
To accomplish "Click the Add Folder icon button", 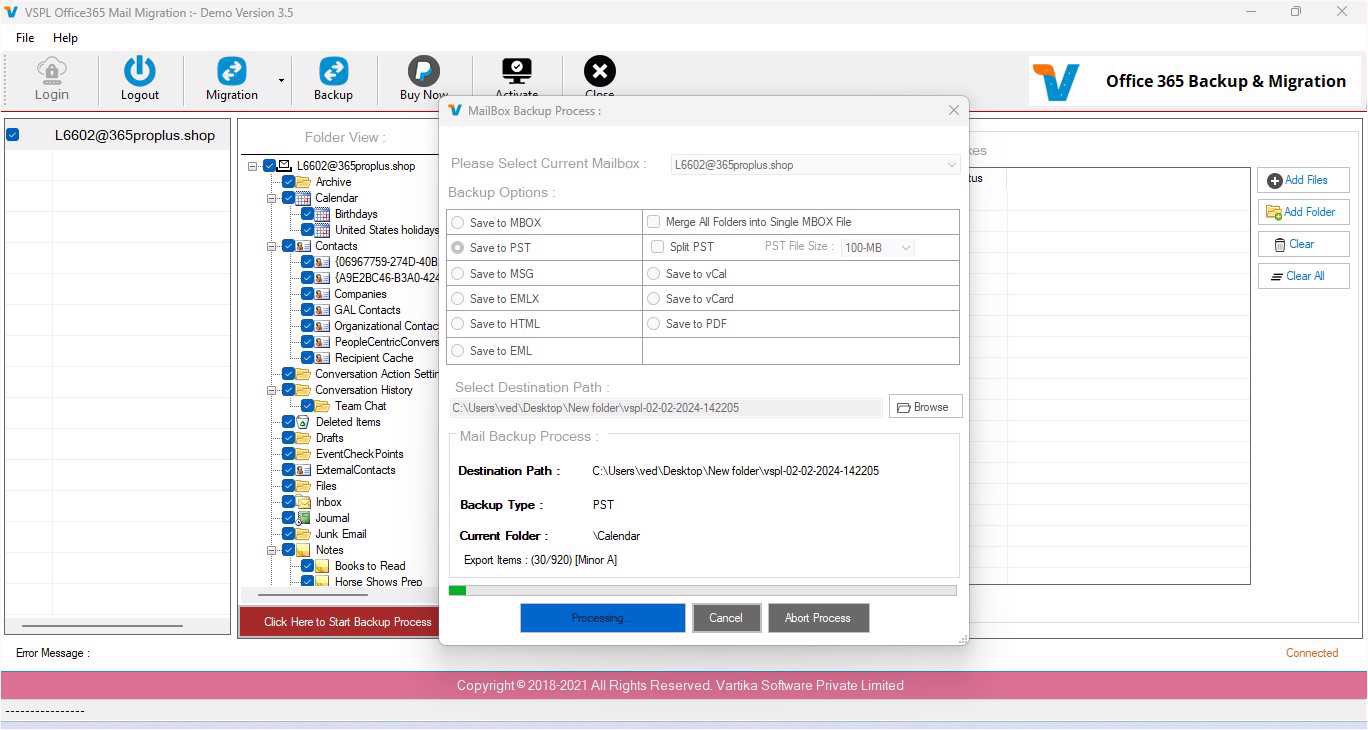I will pos(1304,212).
